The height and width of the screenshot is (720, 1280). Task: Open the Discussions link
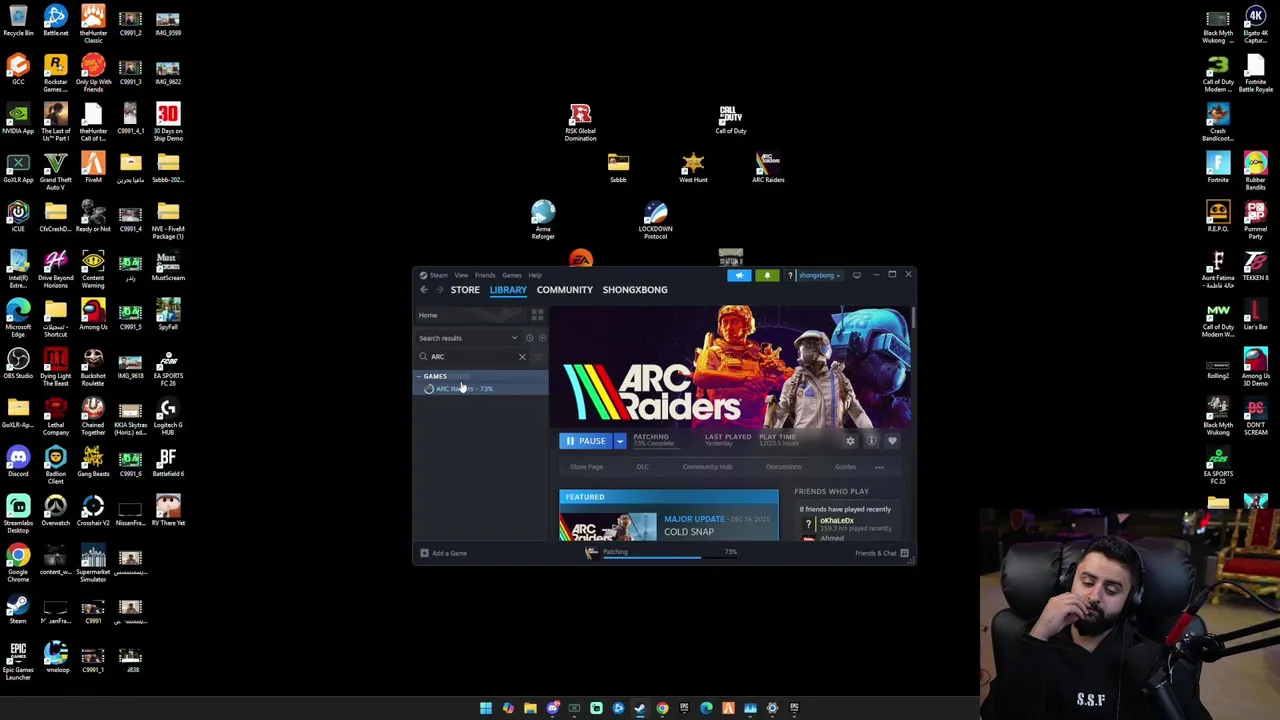(x=784, y=467)
